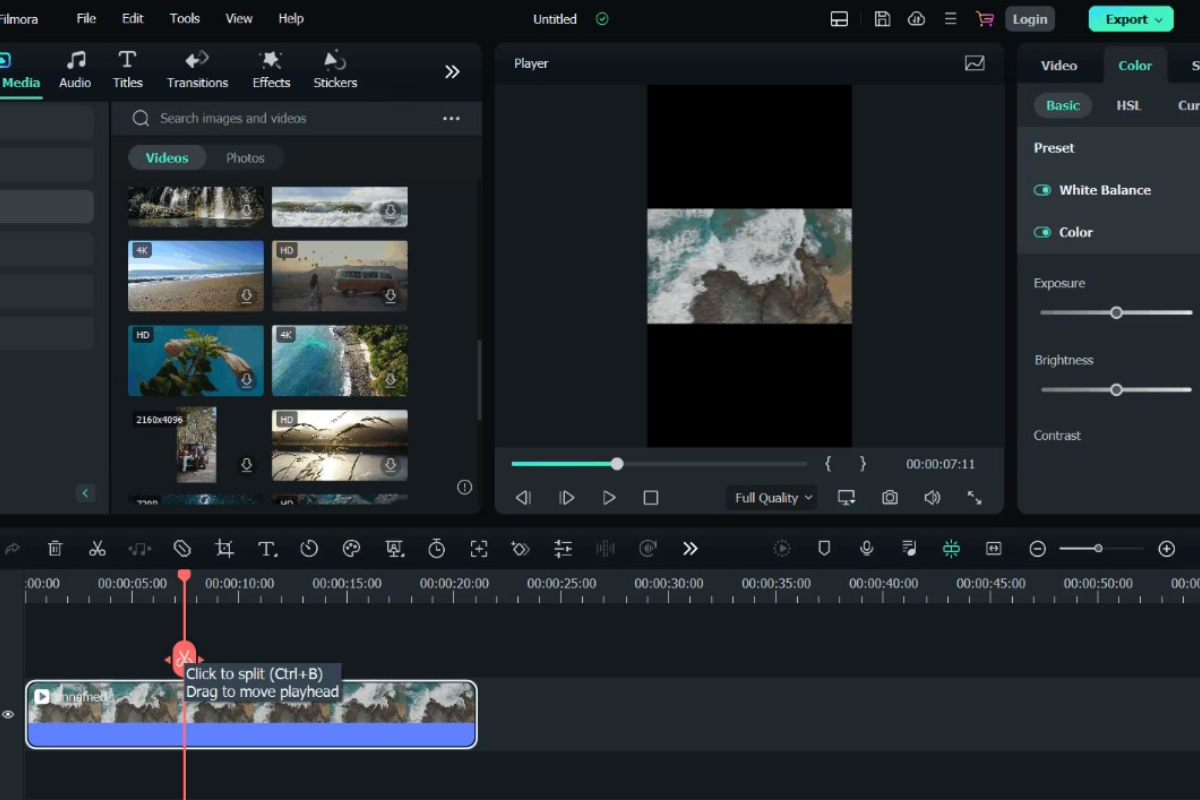Viewport: 1200px width, 800px height.
Task: Expand more media tabs with double chevron
Action: (452, 71)
